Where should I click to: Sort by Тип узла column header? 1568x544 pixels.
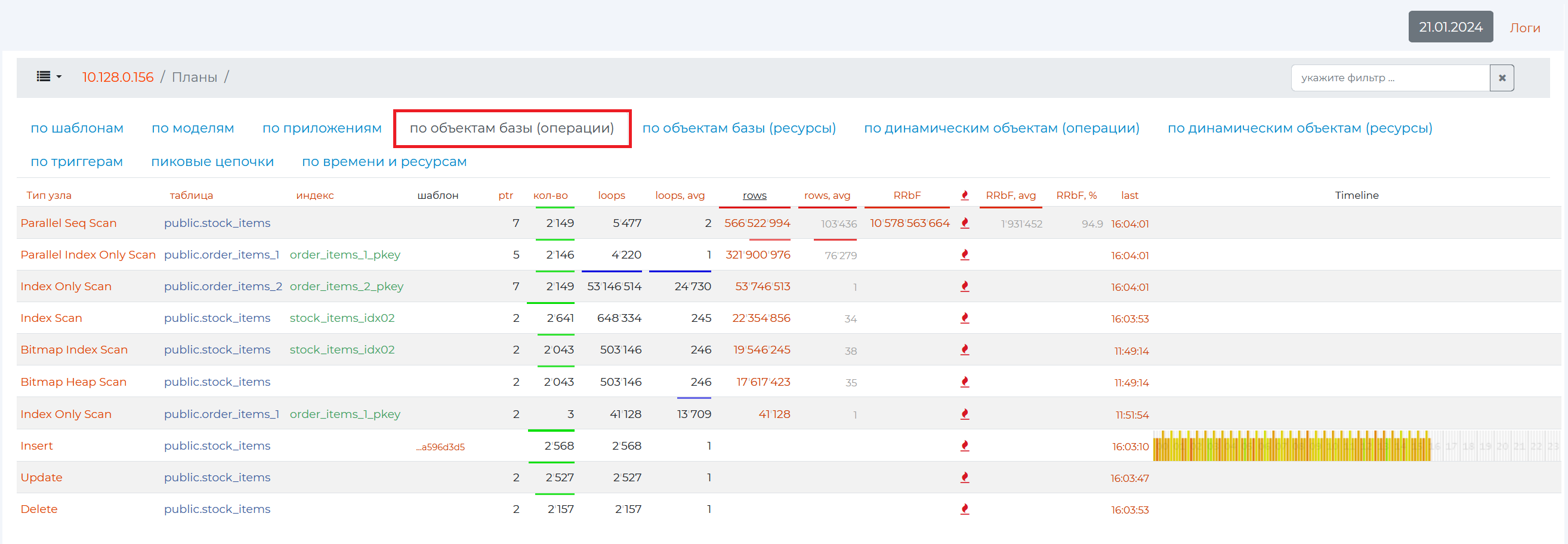tap(49, 195)
